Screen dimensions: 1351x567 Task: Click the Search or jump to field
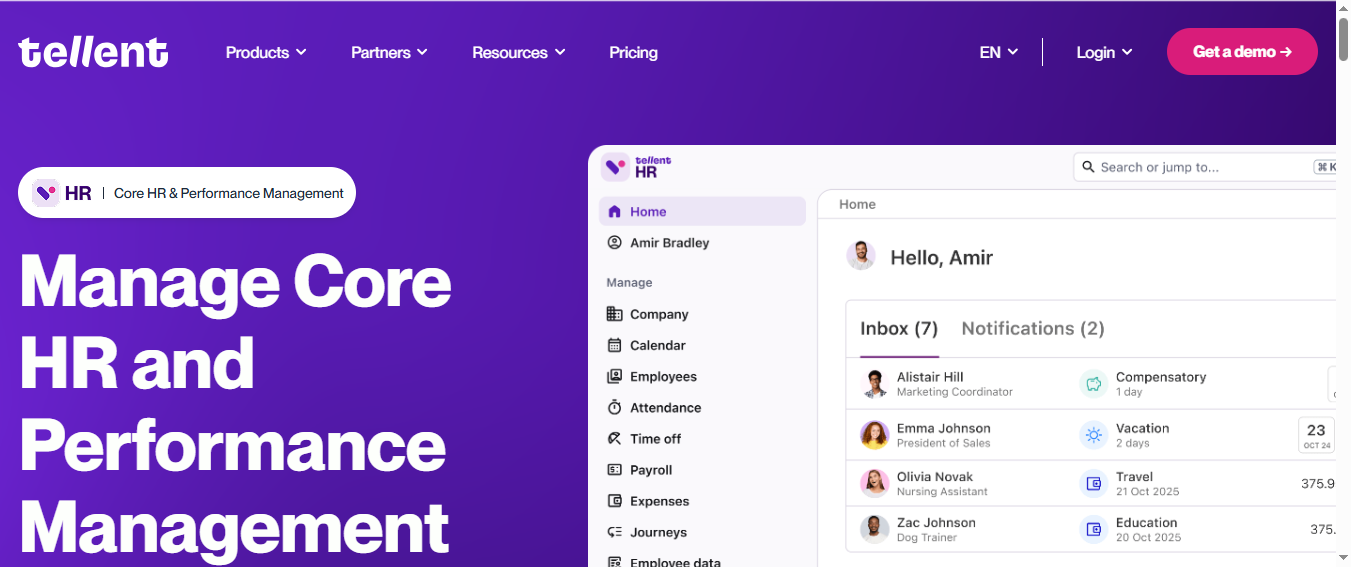(x=1204, y=167)
